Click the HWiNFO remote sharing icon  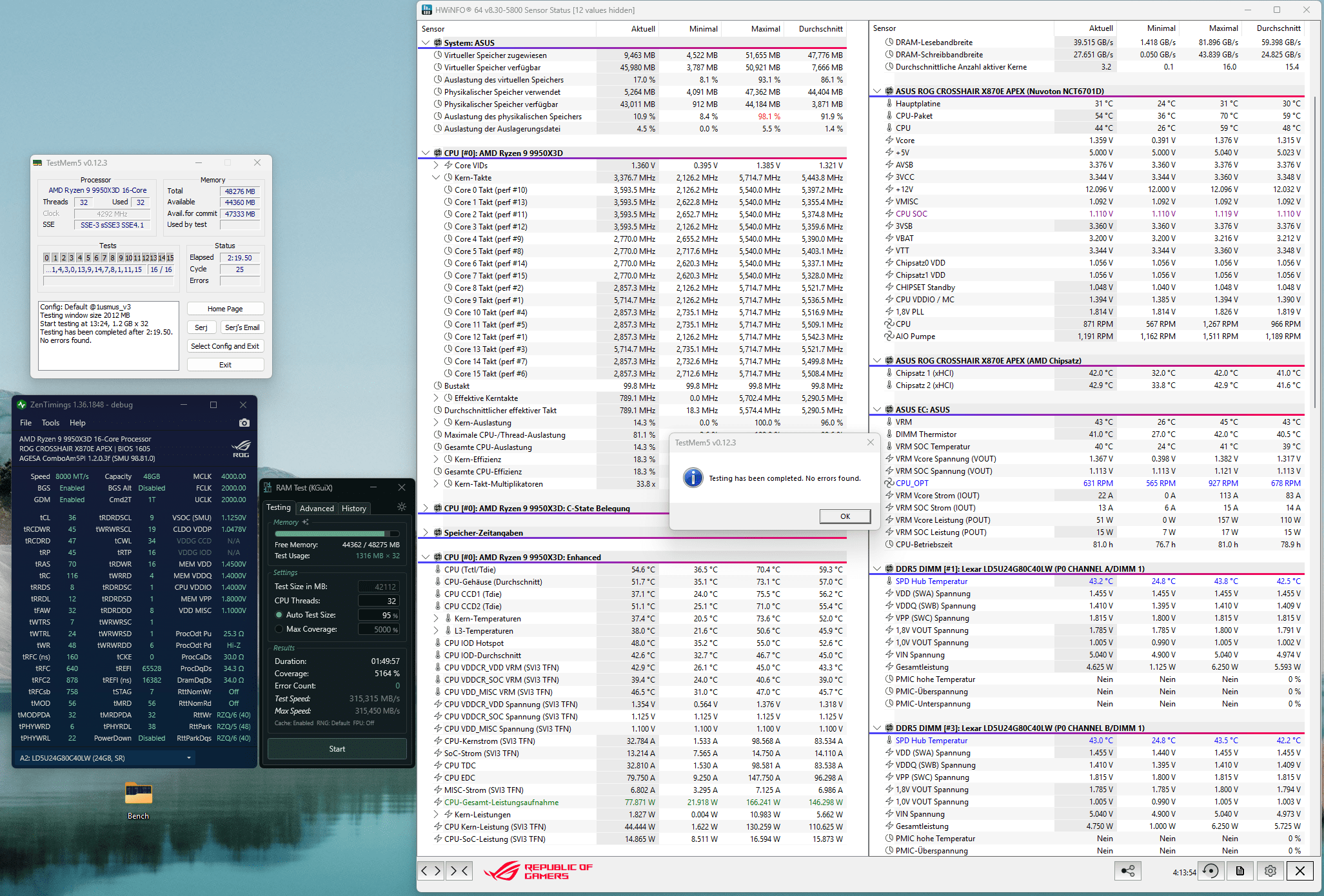1127,871
